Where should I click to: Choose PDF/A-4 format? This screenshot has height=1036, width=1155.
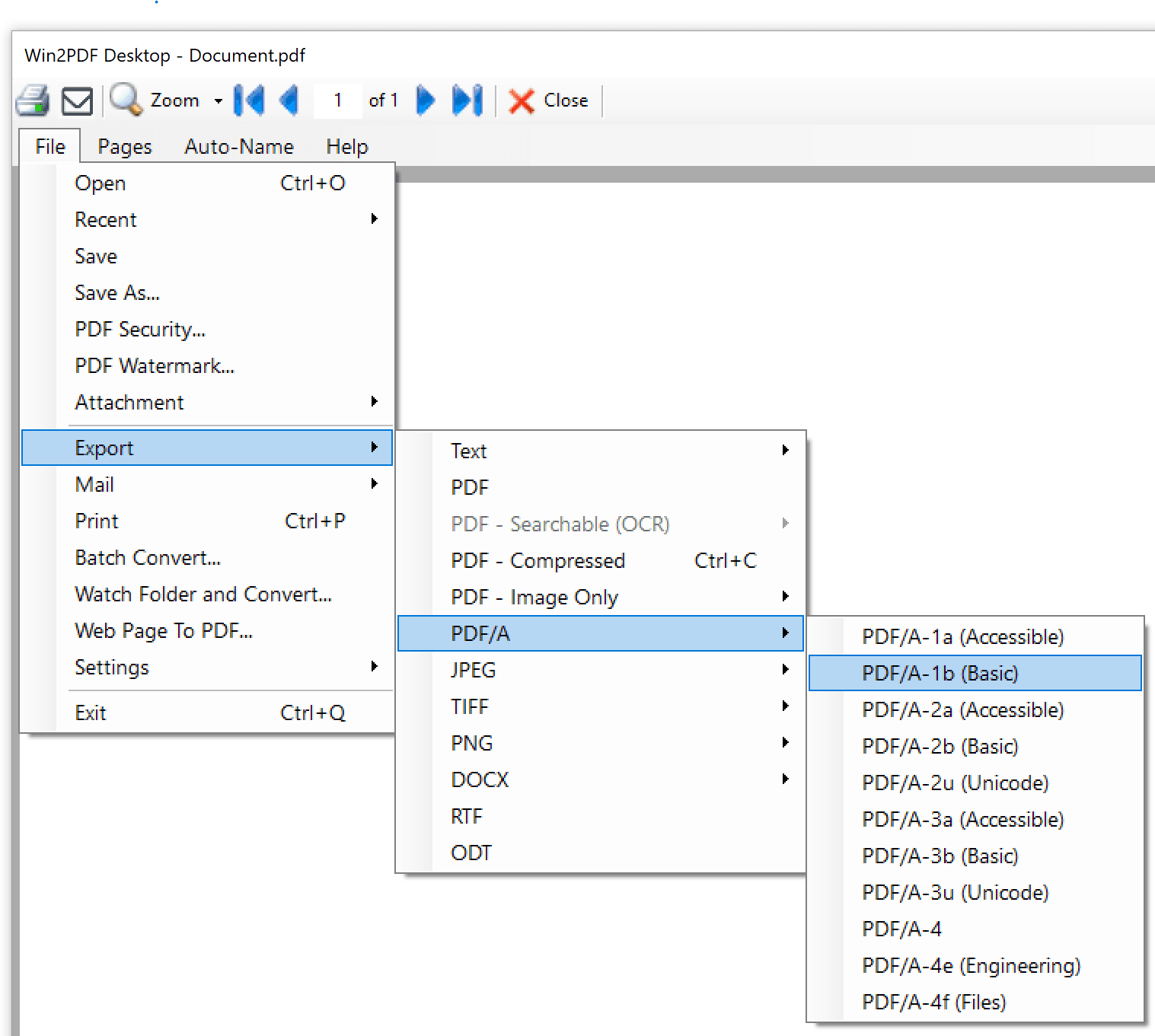[x=975, y=929]
